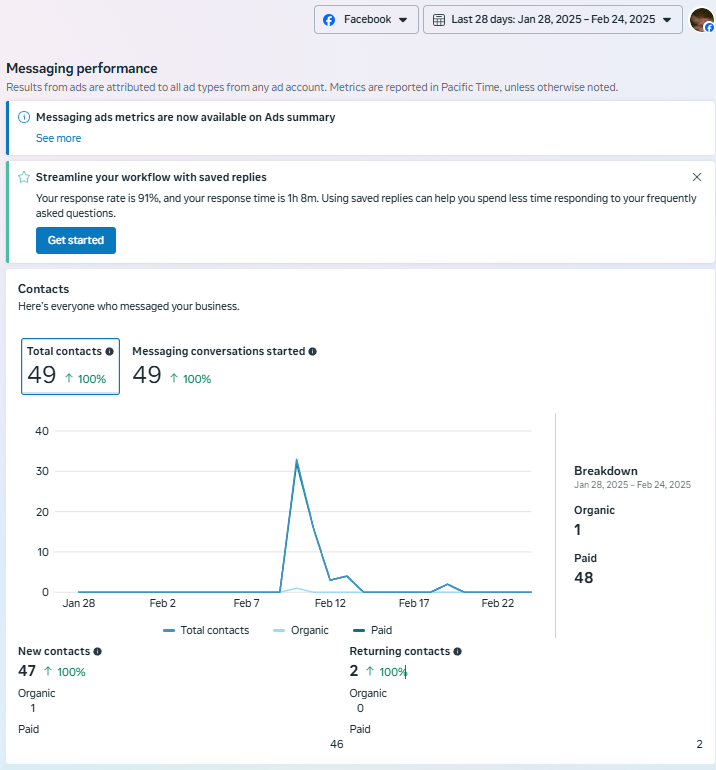The height and width of the screenshot is (770, 716).
Task: Select the Total contacts metric card
Action: 70,366
